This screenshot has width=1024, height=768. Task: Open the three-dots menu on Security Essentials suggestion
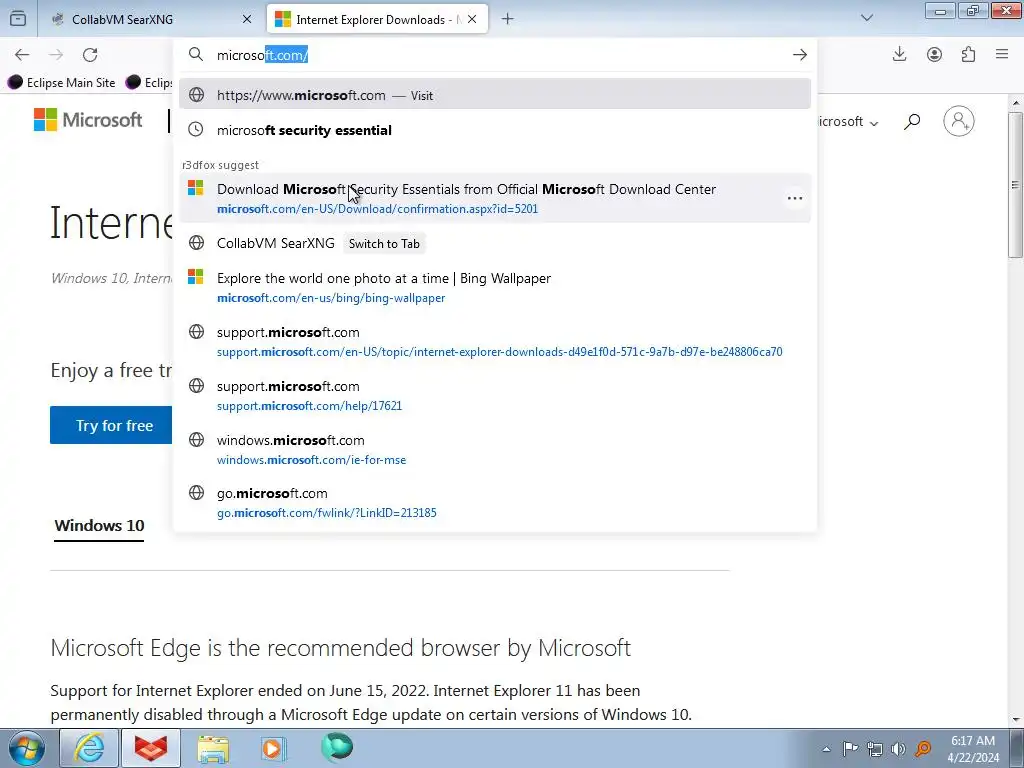point(795,198)
